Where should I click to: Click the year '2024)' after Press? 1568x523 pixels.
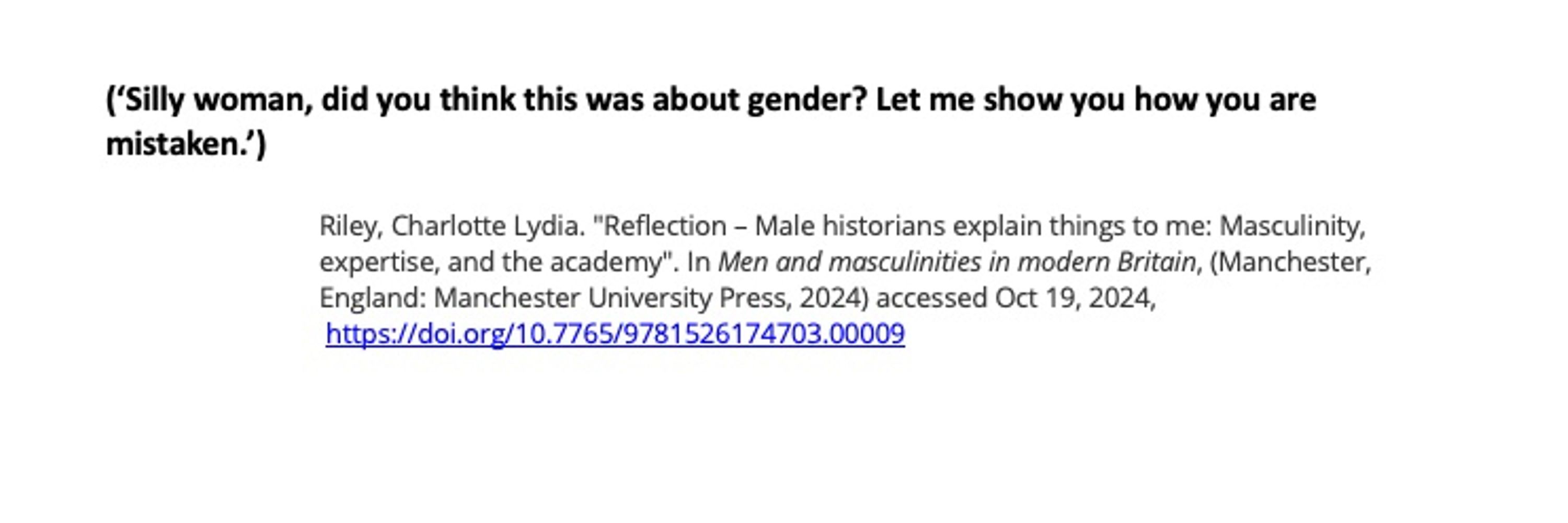[x=834, y=298]
